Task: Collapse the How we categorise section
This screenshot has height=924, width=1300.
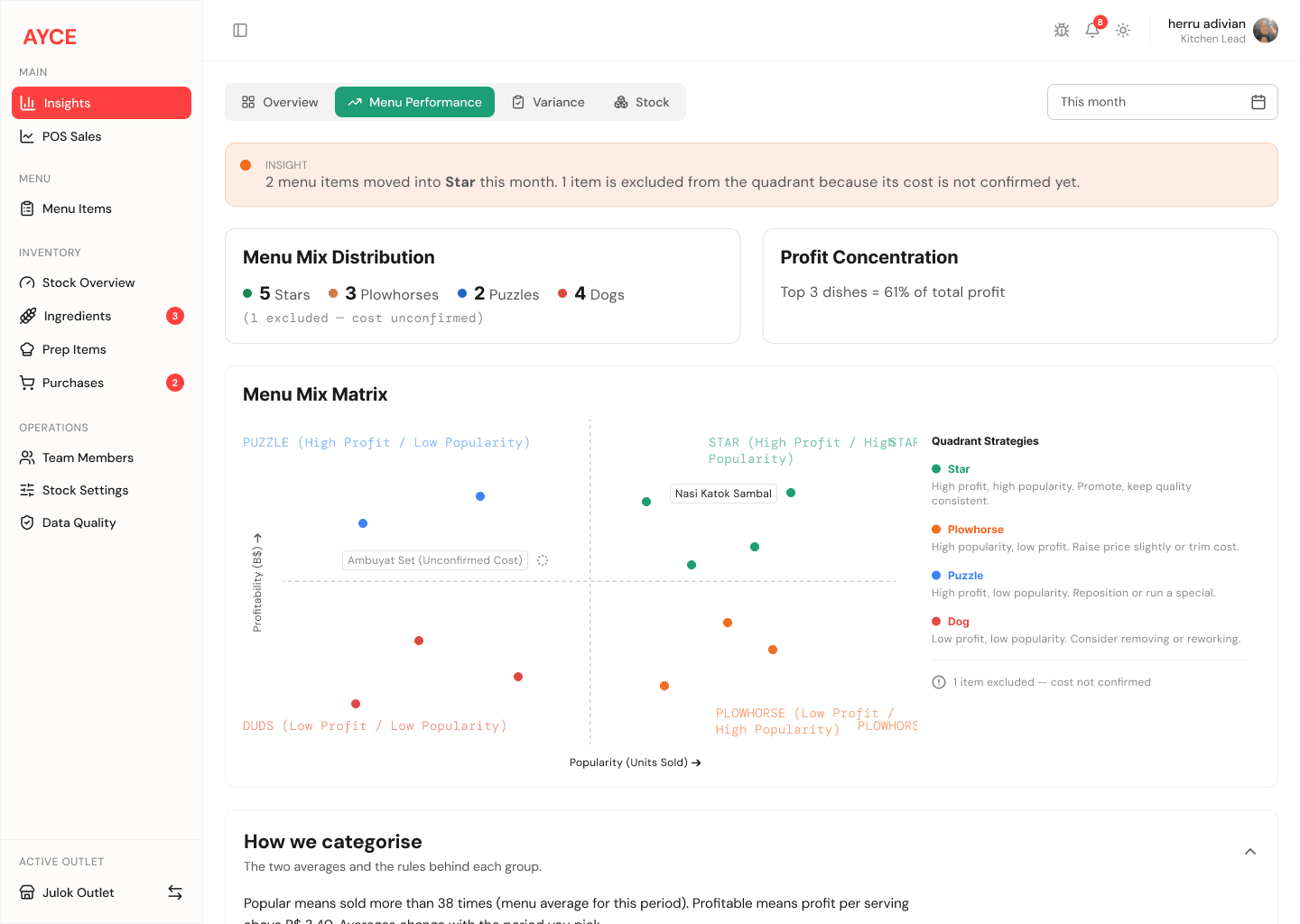Action: point(1250,852)
